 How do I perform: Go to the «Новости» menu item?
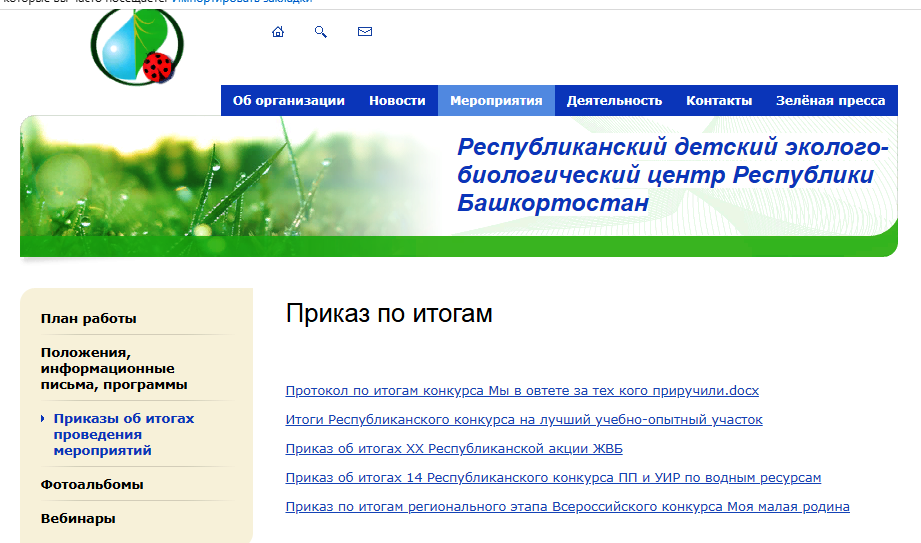tap(397, 100)
